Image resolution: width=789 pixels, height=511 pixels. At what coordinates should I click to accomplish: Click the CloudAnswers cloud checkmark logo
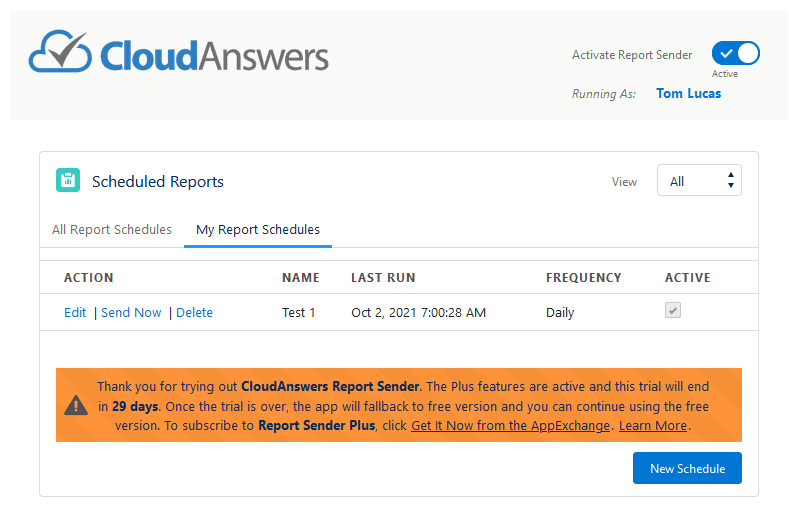(x=60, y=51)
